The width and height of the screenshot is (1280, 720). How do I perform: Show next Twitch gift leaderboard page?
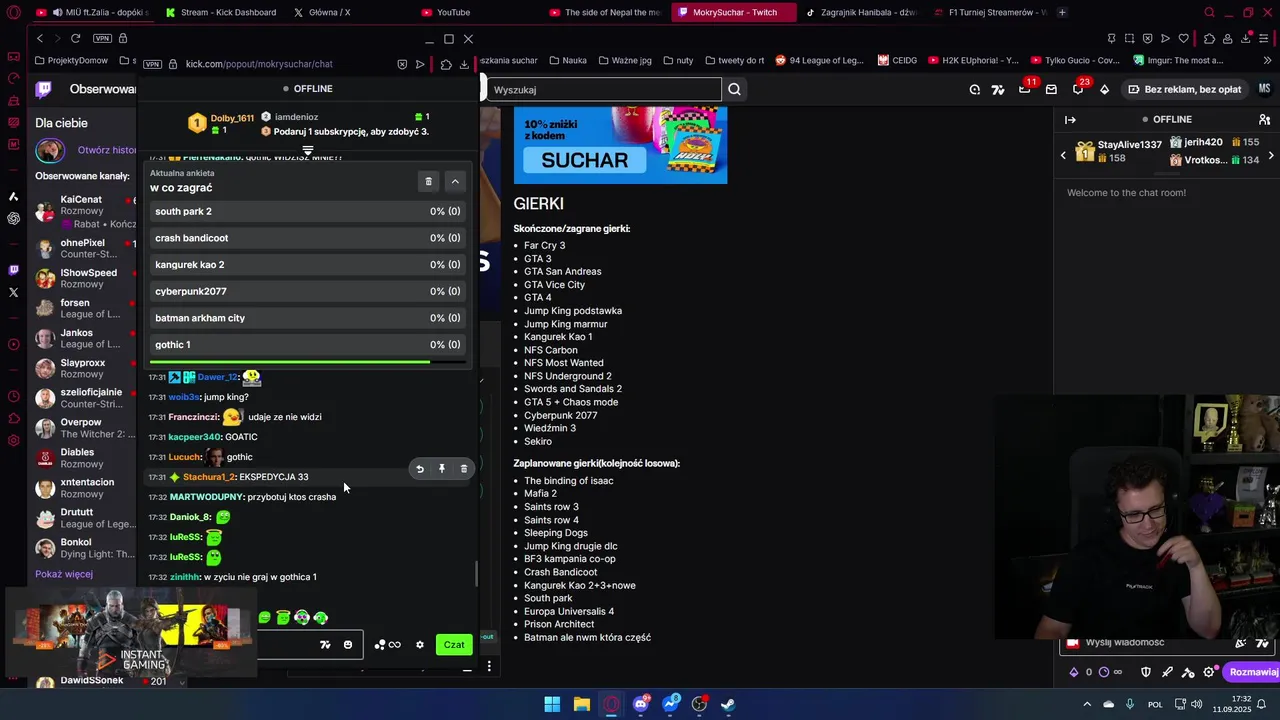click(1271, 155)
